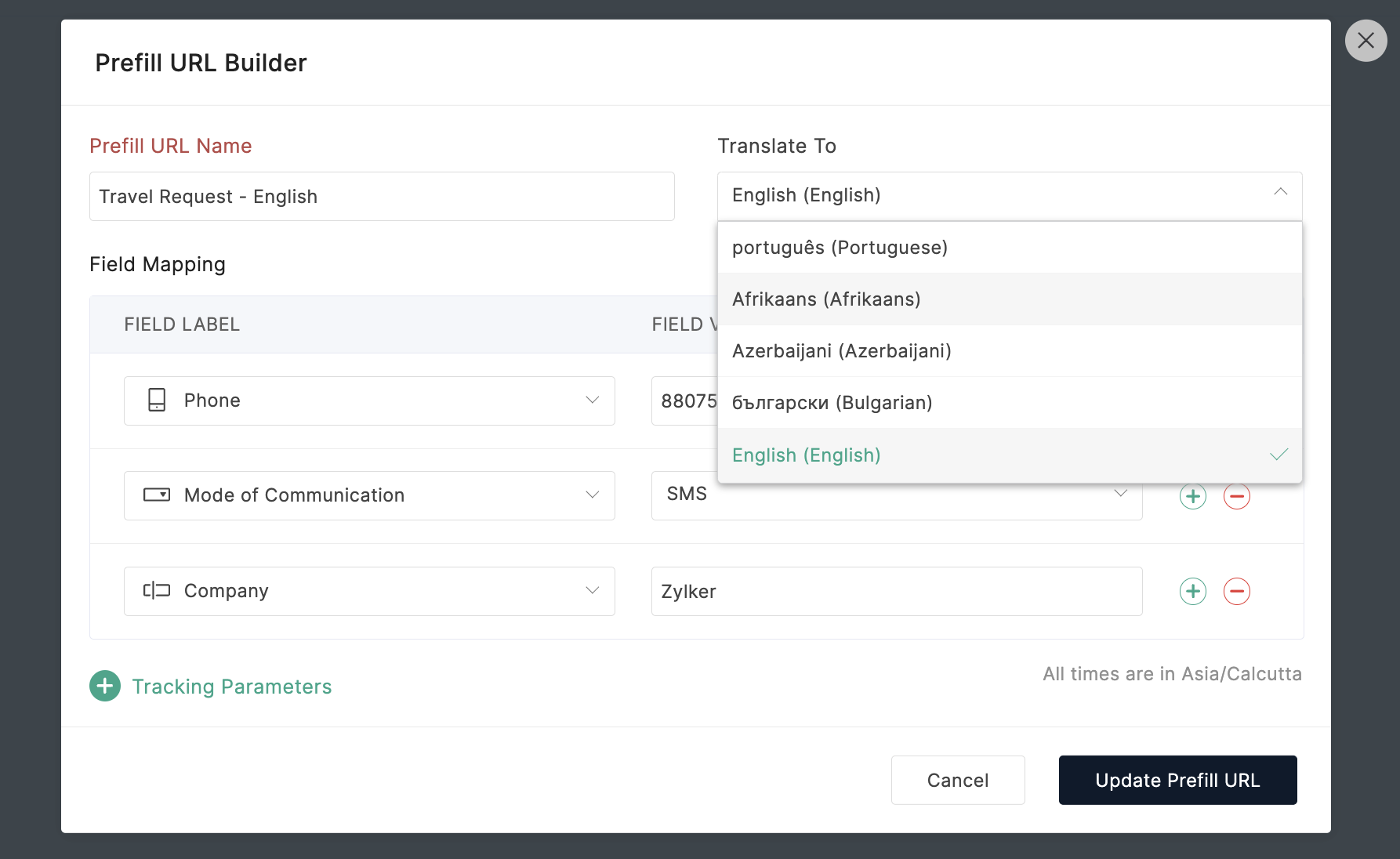Add a row after Mode of Communication
The image size is (1400, 859).
coord(1192,497)
